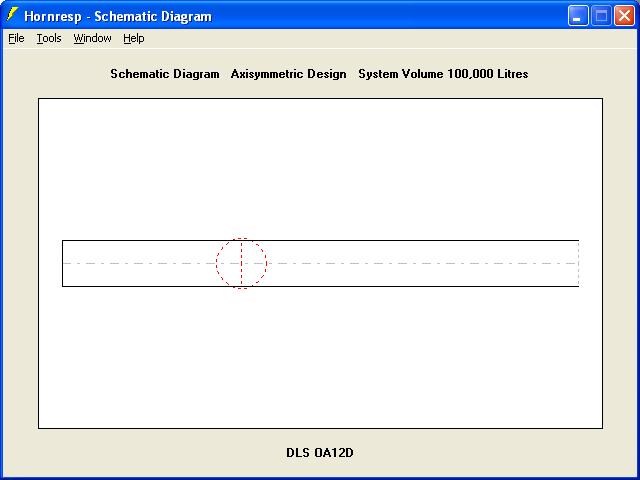The width and height of the screenshot is (640, 480).
Task: Minimize the Hornresp Schematic Diagram window
Action: pos(578,16)
